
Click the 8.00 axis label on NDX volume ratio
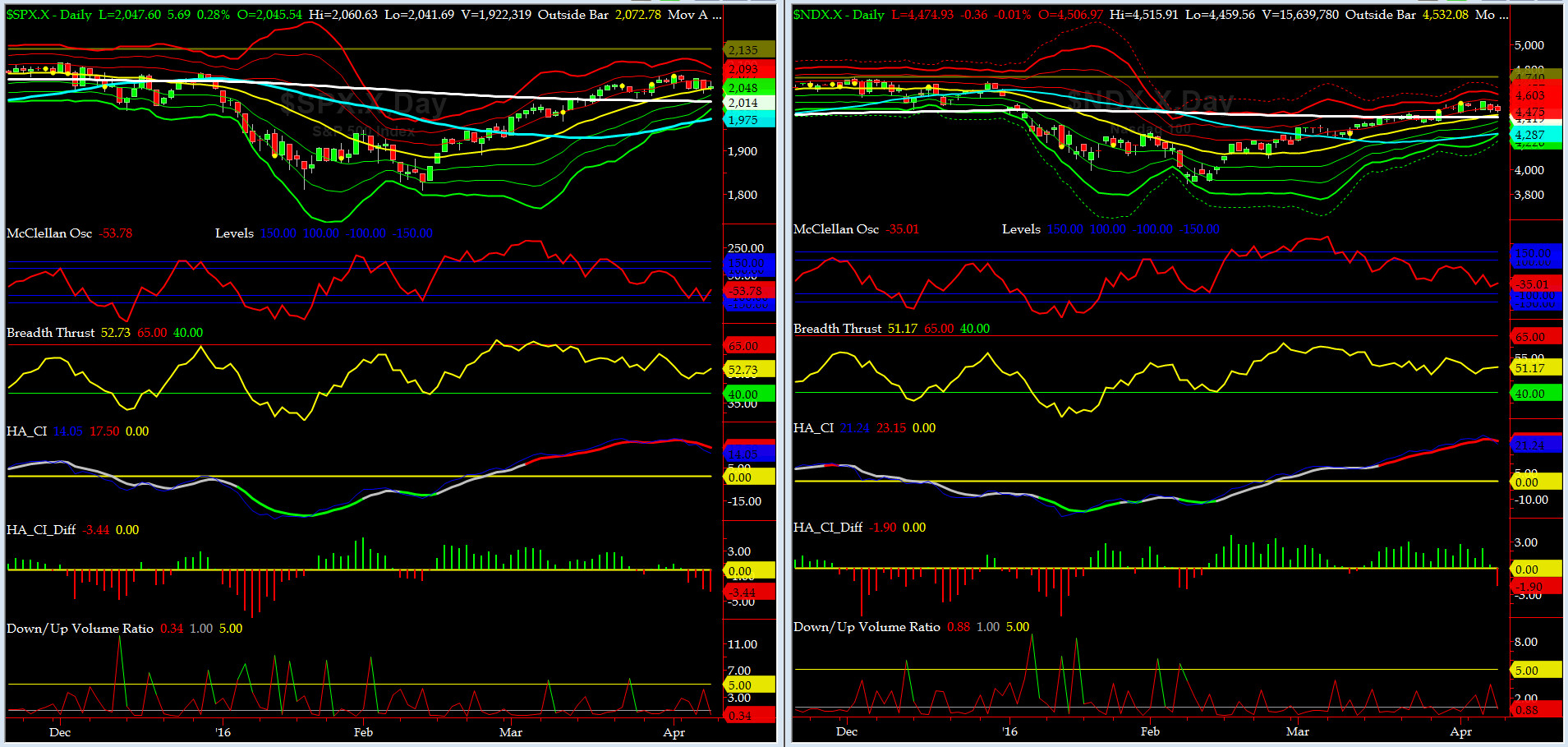pos(1526,642)
